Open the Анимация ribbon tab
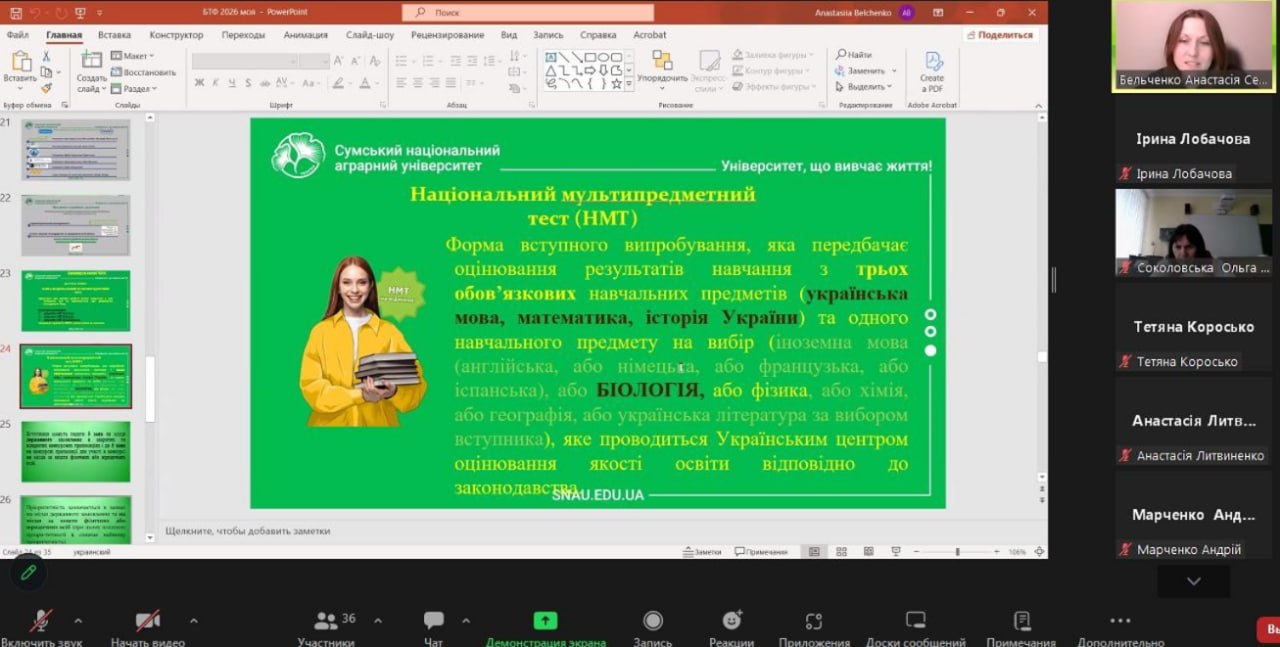The height and width of the screenshot is (647, 1280). click(305, 35)
